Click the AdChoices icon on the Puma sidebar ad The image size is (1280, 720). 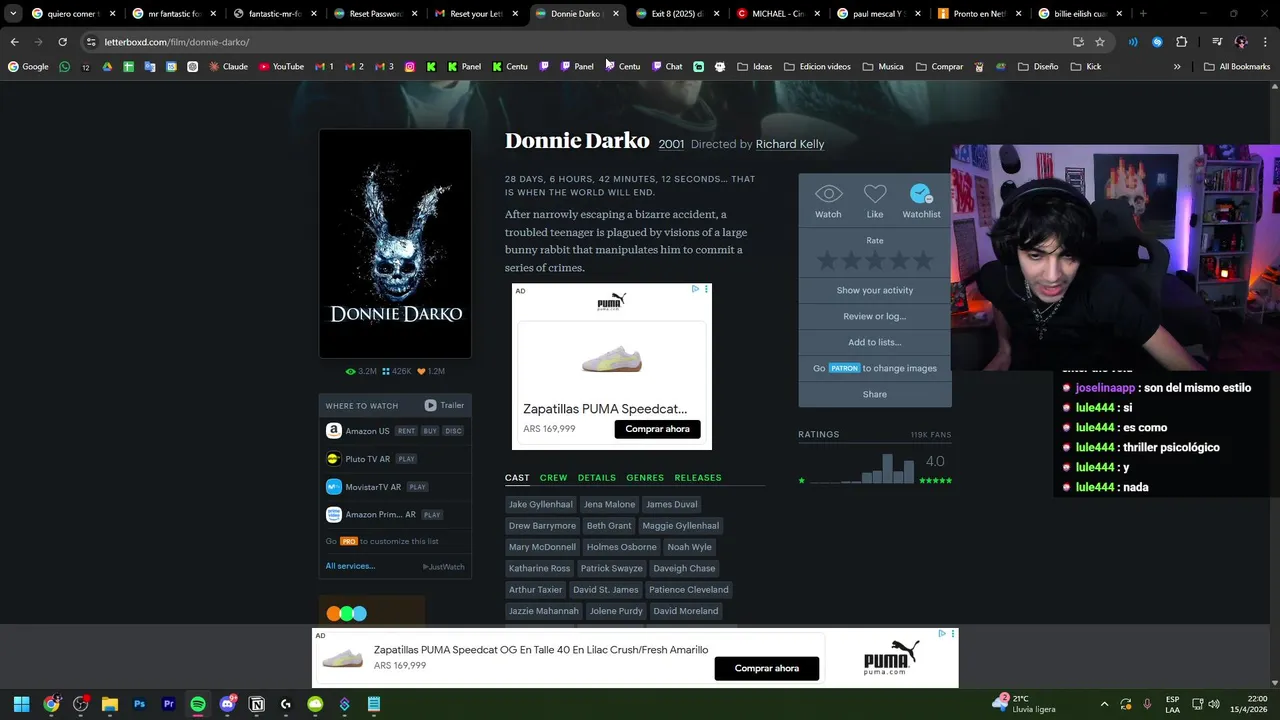point(696,289)
